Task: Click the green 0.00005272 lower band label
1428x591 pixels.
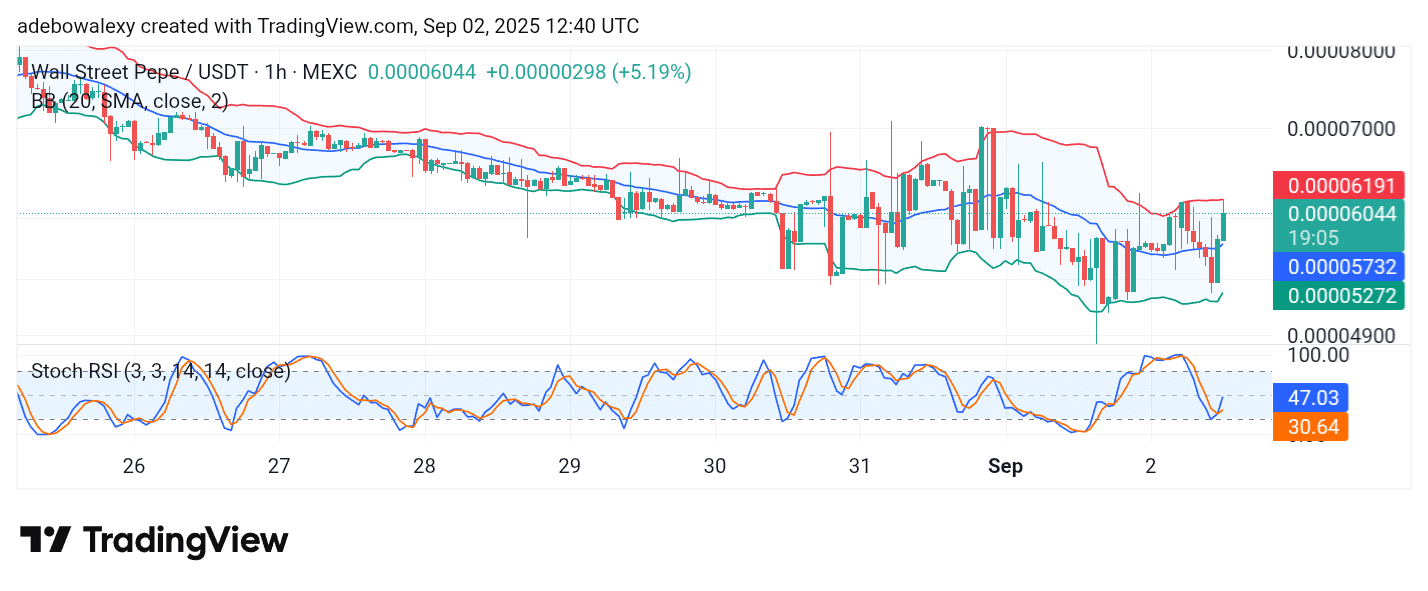Action: tap(1339, 296)
